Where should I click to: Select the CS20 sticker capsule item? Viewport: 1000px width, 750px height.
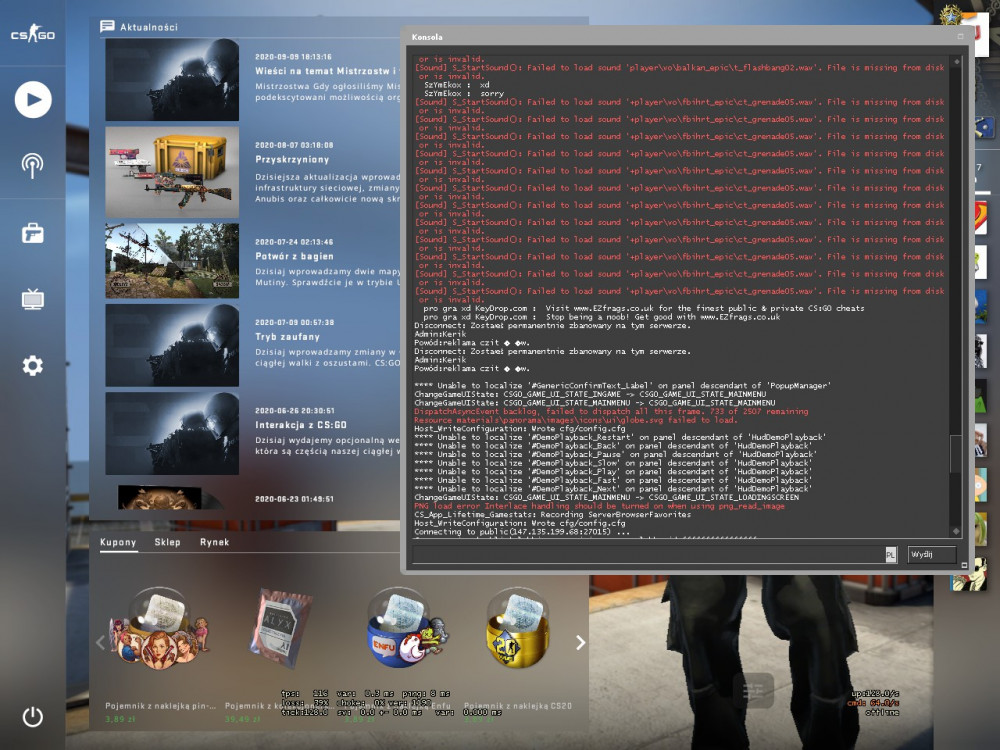pos(518,628)
